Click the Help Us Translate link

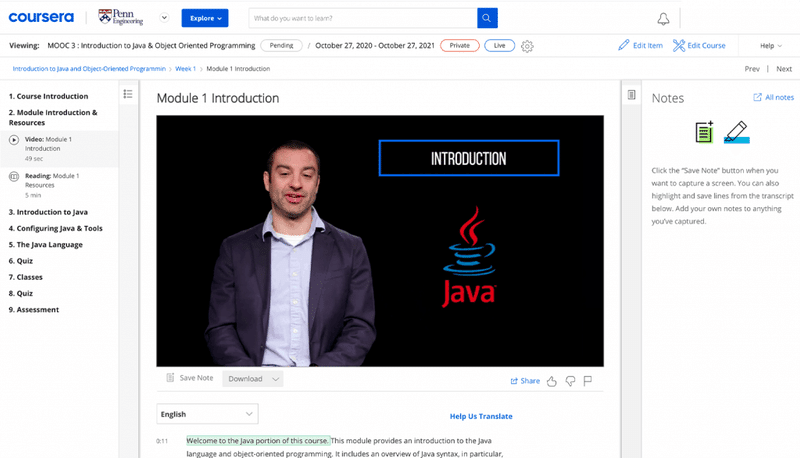tap(481, 416)
